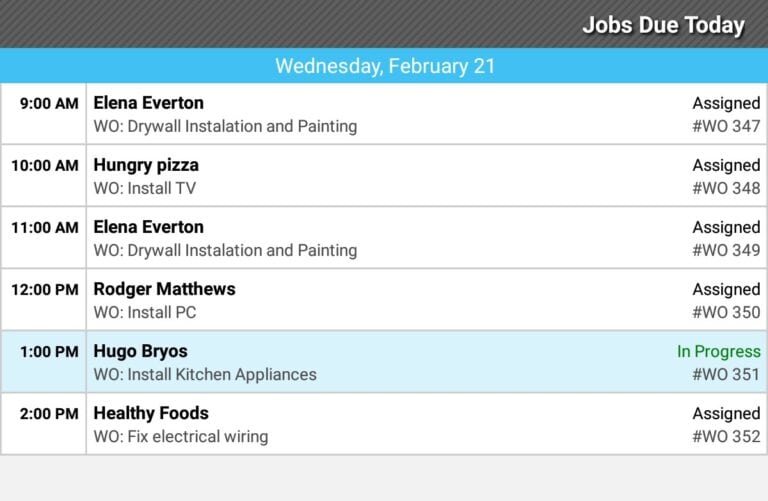The width and height of the screenshot is (768, 501).
Task: Click work order number #WO 350
Action: pyautogui.click(x=726, y=313)
